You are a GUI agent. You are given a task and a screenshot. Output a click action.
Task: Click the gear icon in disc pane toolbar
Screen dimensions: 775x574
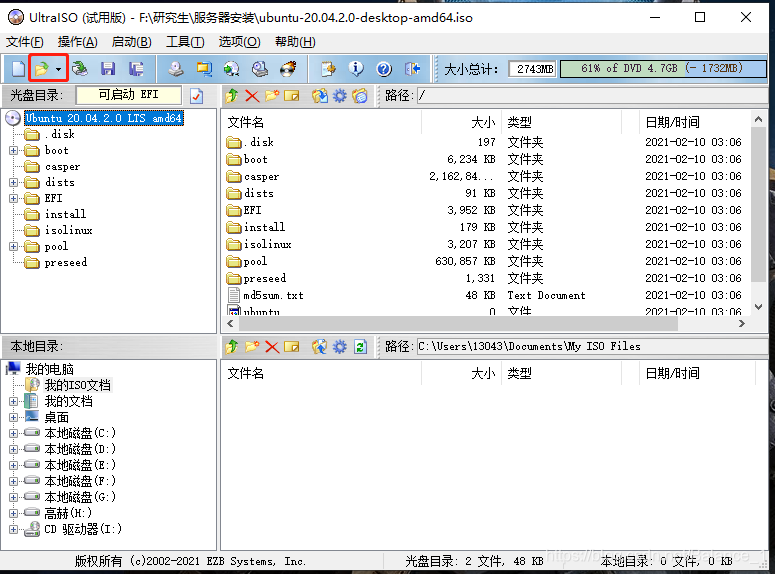click(x=340, y=95)
